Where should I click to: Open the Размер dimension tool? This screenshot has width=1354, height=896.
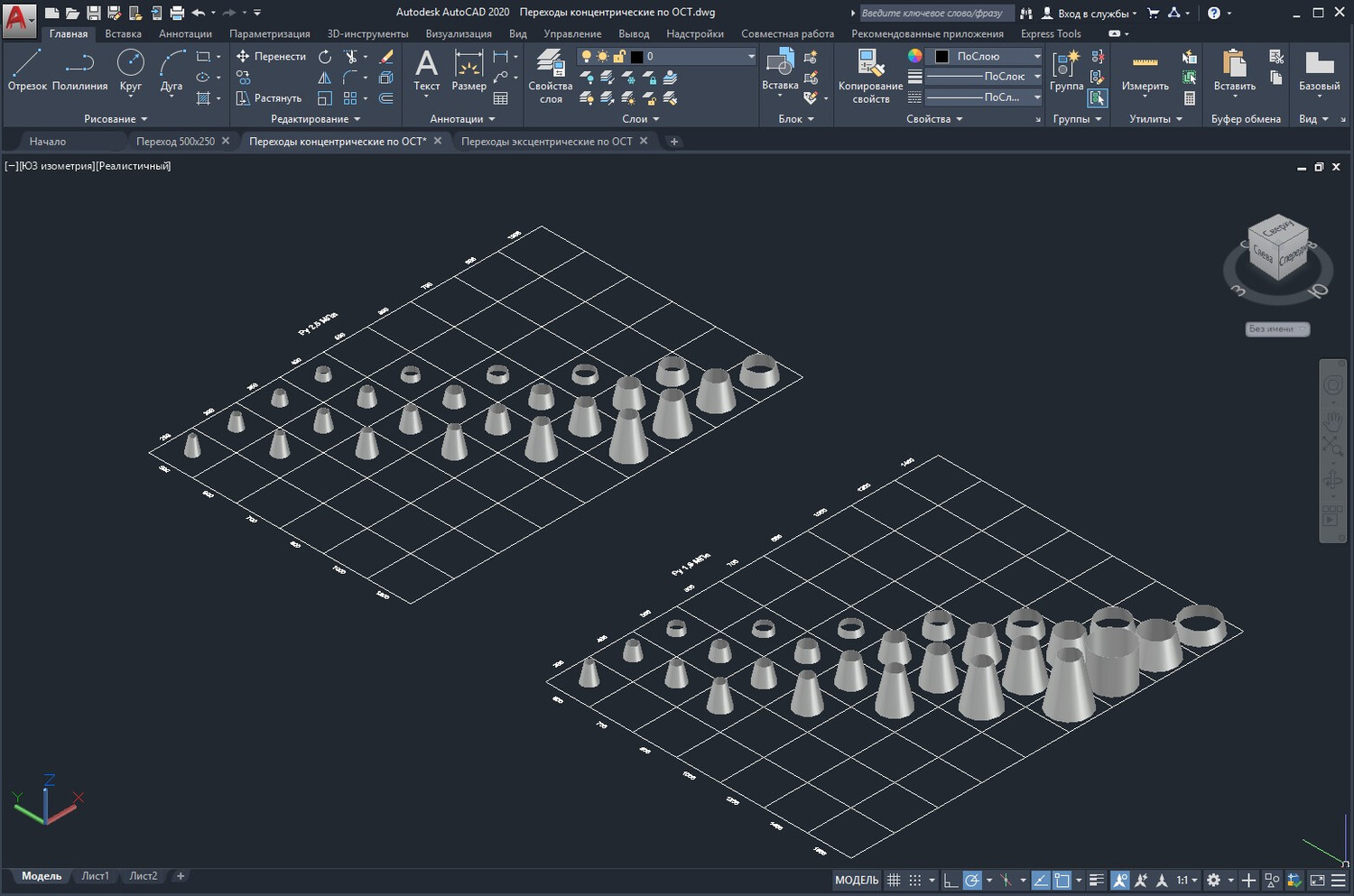(468, 70)
